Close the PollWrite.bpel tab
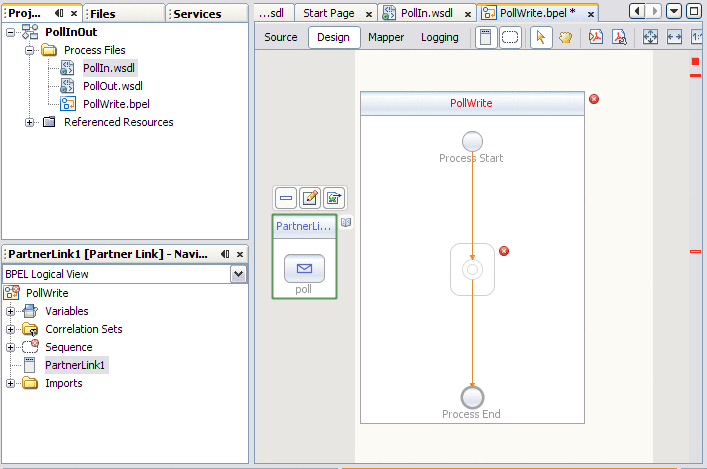 [591, 14]
